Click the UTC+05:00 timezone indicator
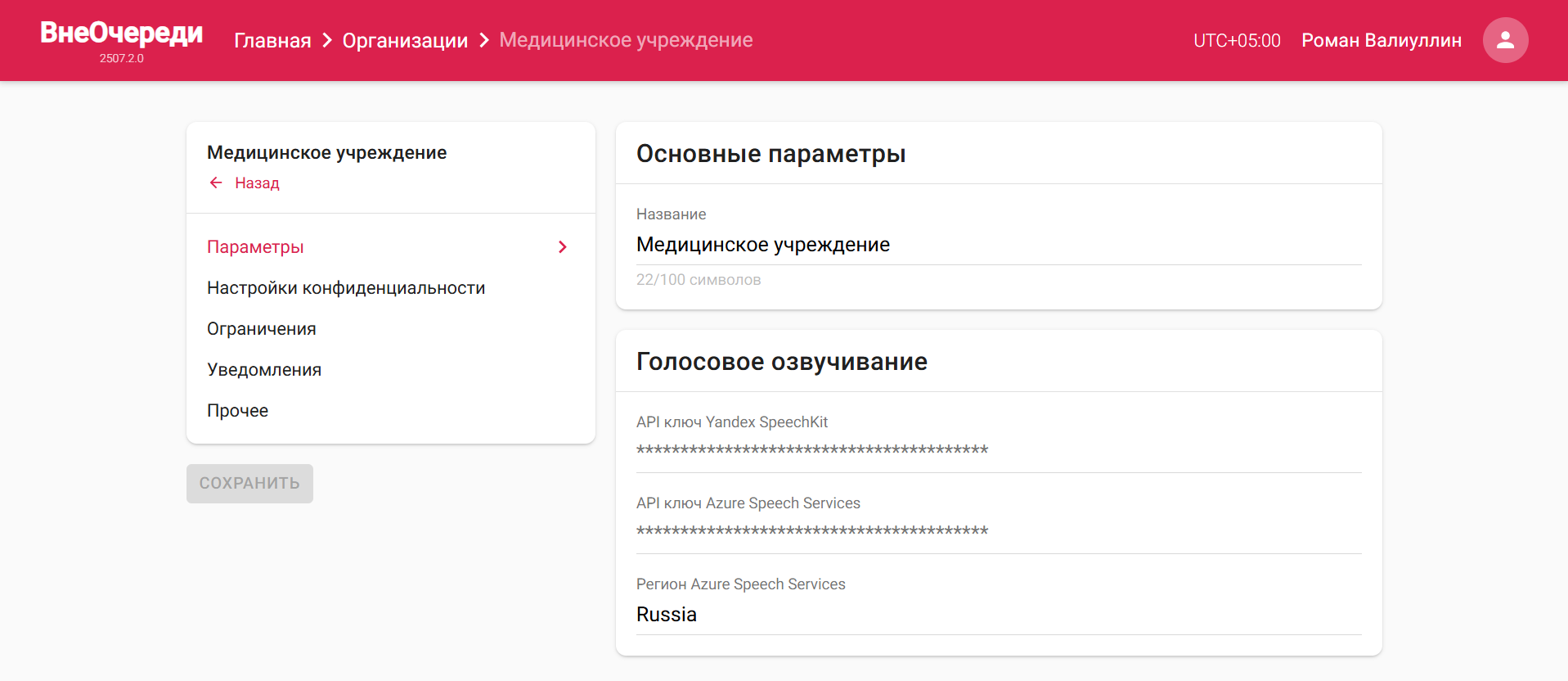Viewport: 1568px width, 681px height. 1237,40
